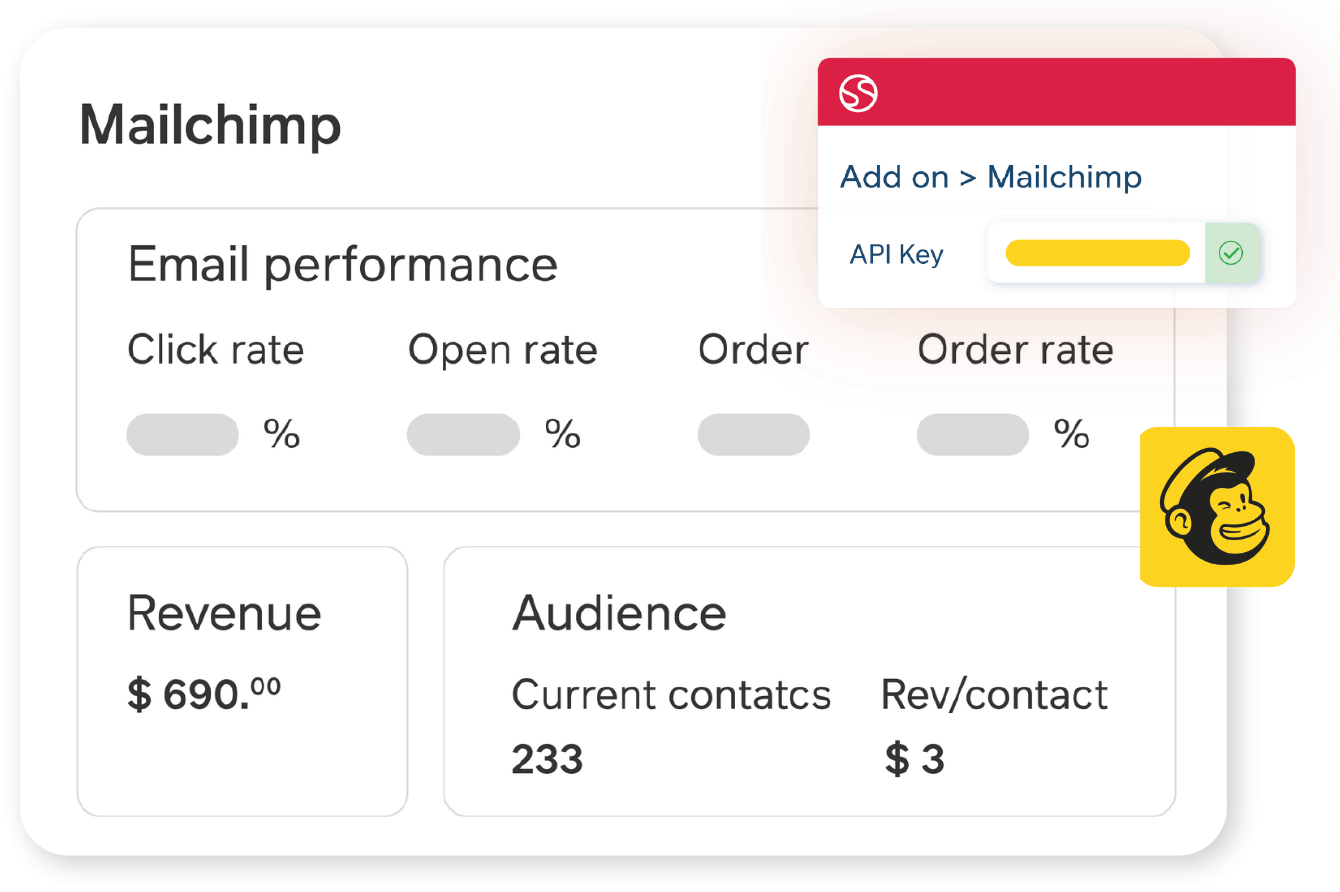Click the Click rate label

pyautogui.click(x=215, y=350)
